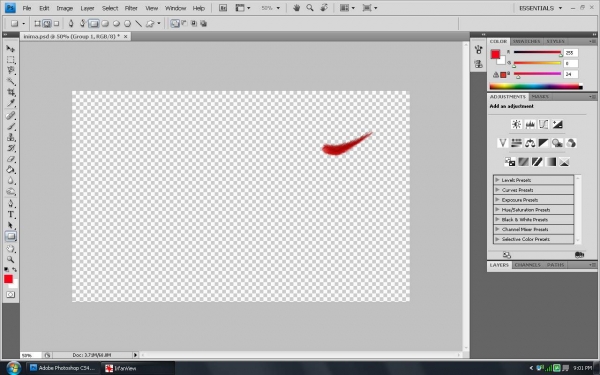The image size is (600, 375).
Task: Select the Blur tool
Action: pos(10,181)
